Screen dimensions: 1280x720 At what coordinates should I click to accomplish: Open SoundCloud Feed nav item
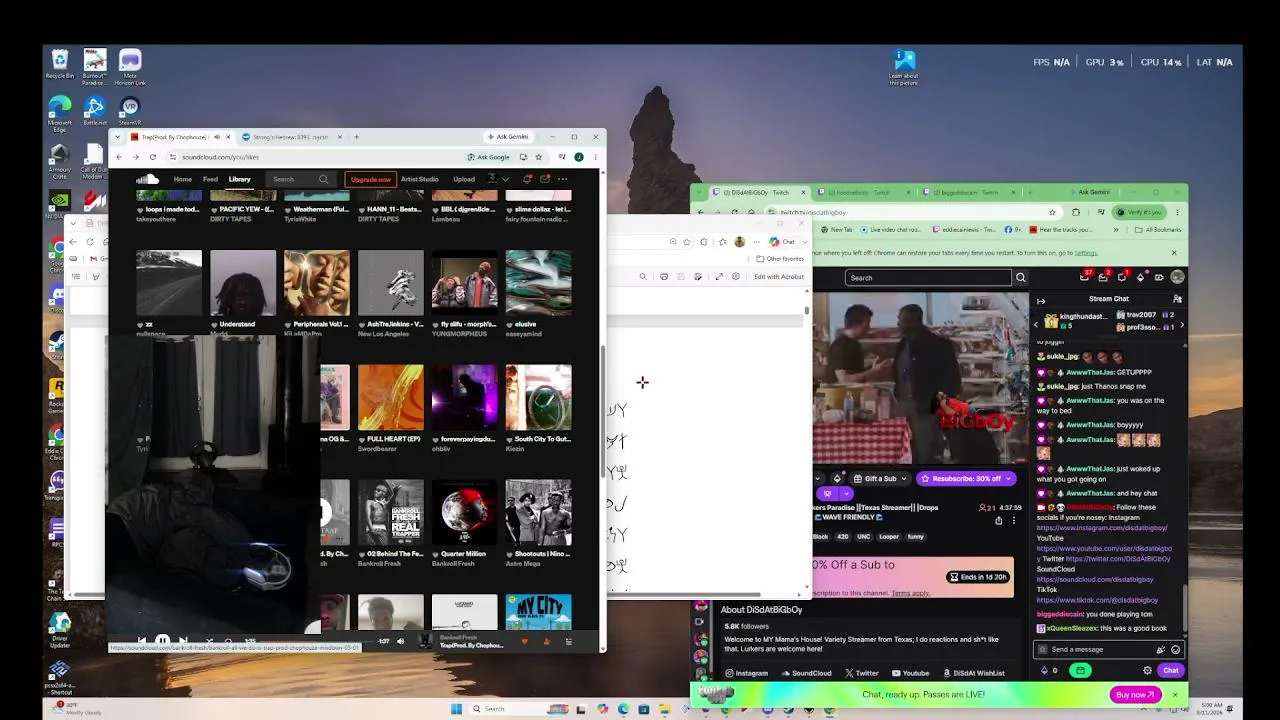(x=210, y=180)
